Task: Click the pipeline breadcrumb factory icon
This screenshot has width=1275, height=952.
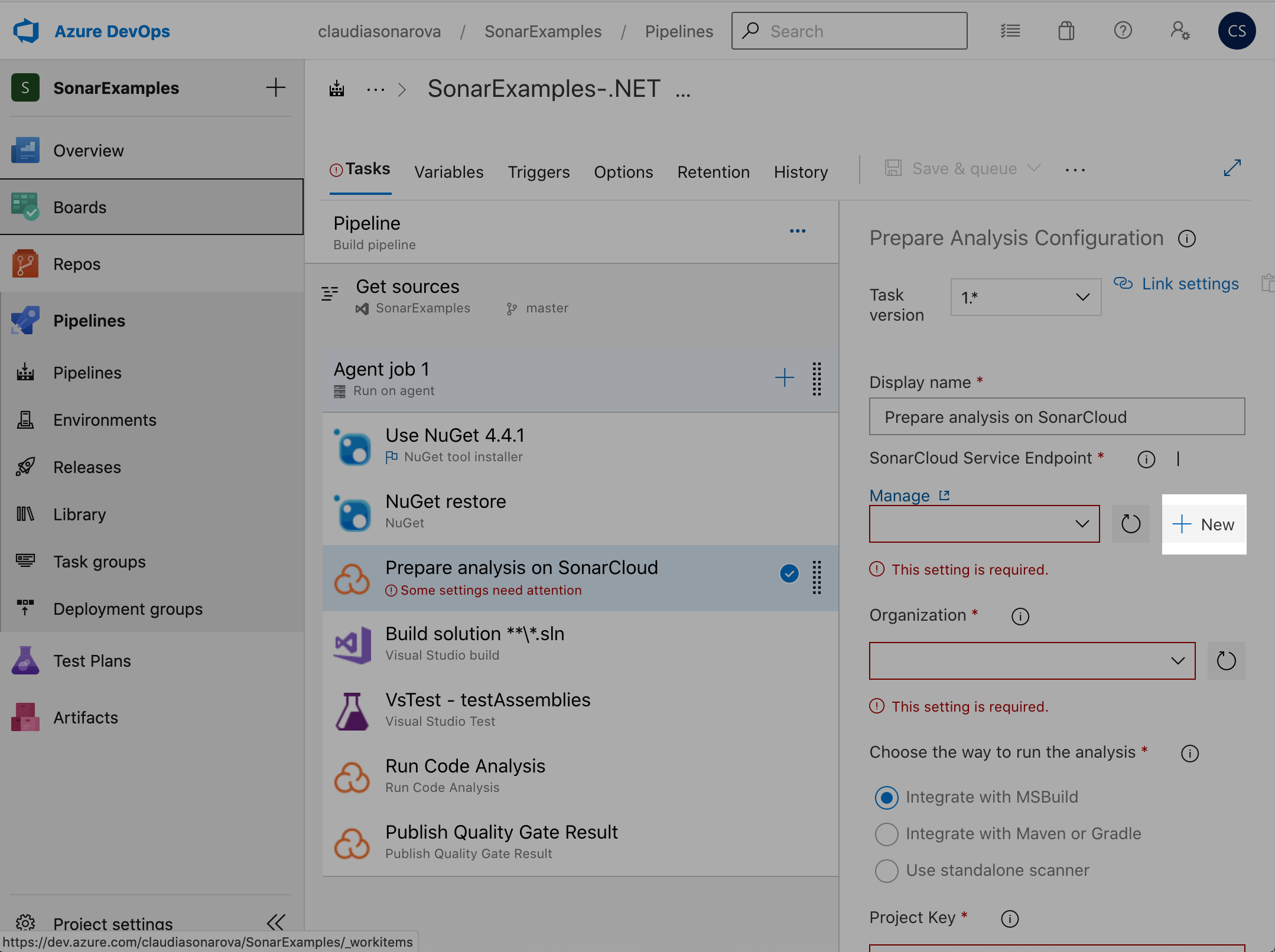Action: (x=337, y=89)
